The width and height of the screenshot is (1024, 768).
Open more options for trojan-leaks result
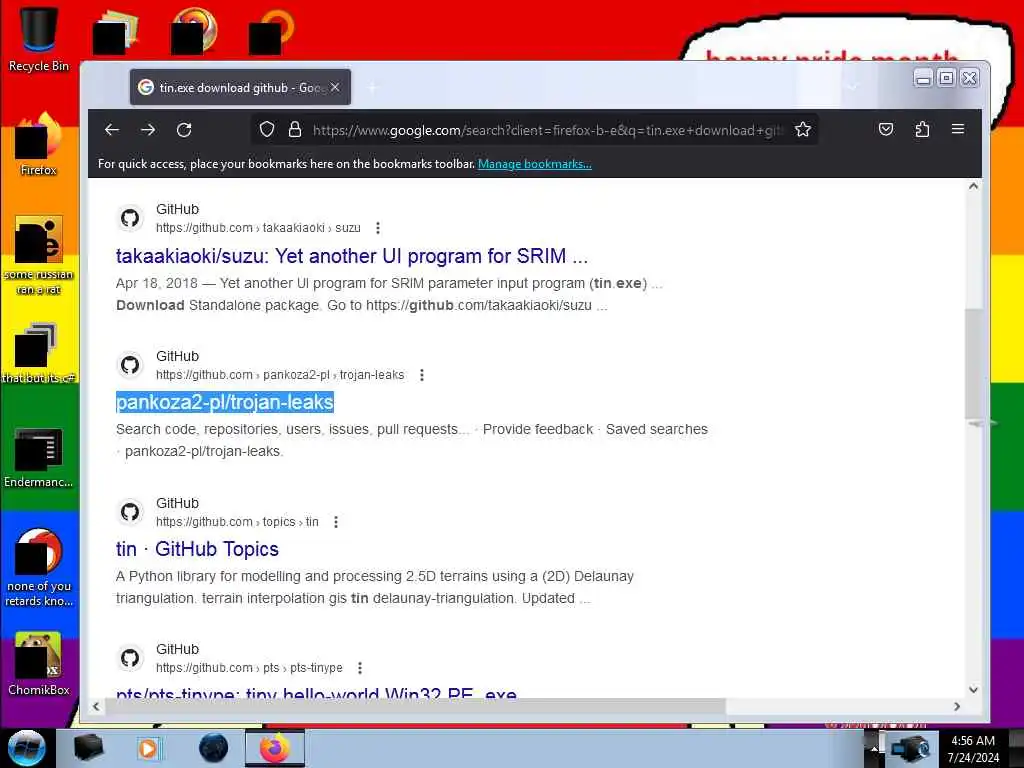[x=422, y=375]
